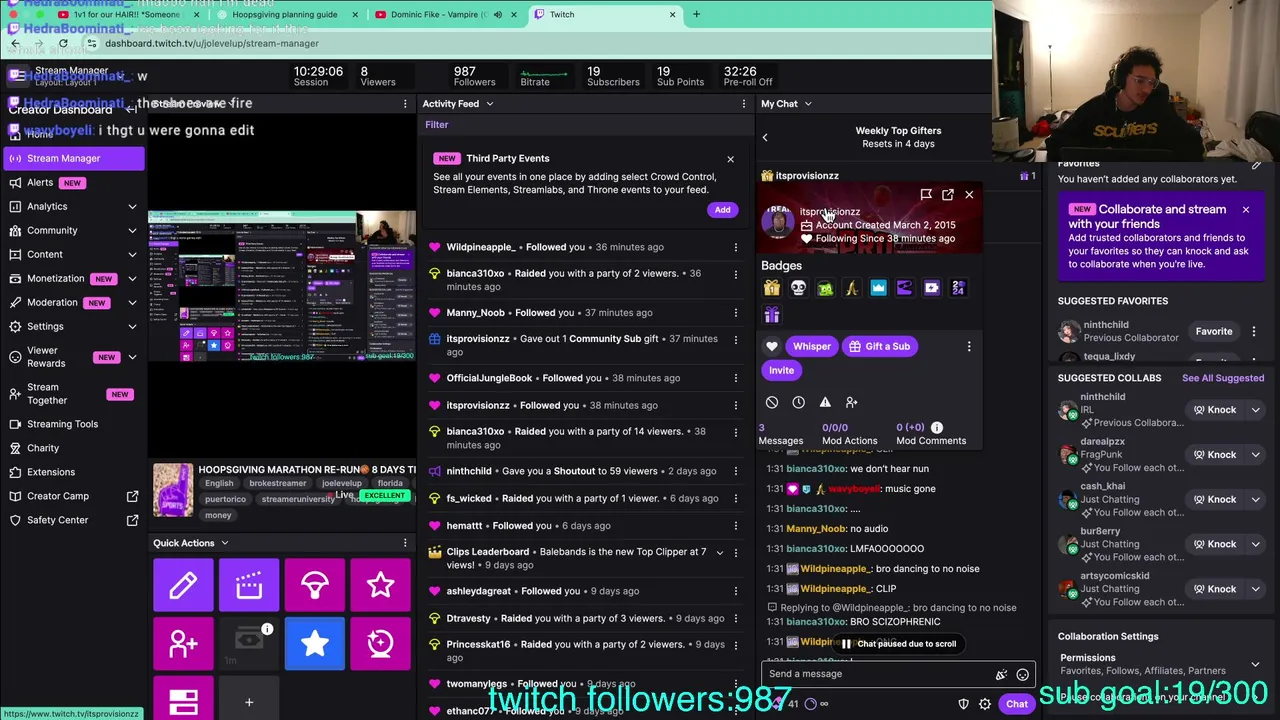This screenshot has height=720, width=1280.
Task: Expand the Monetization sidebar section
Action: point(132,278)
